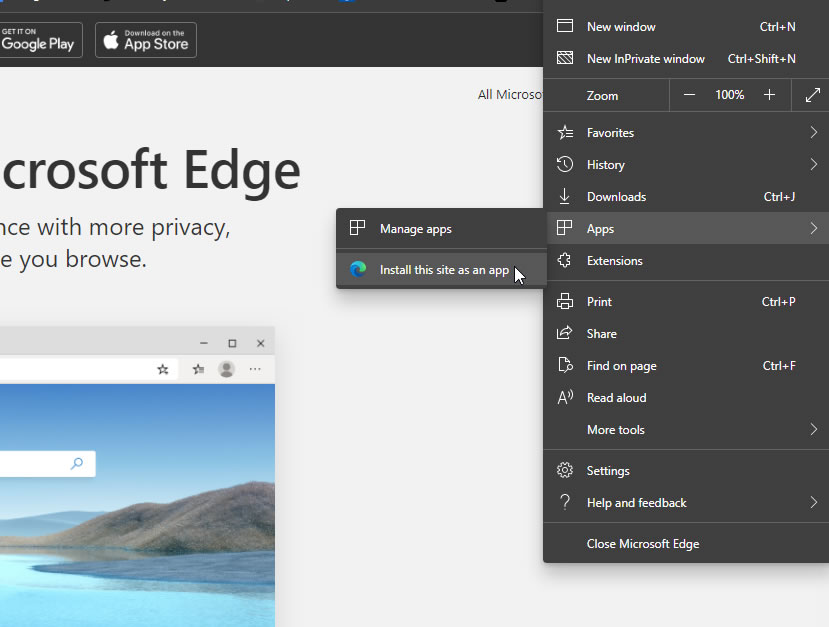Click the Apple logo on App Store badge
The height and width of the screenshot is (627, 829).
click(110, 40)
